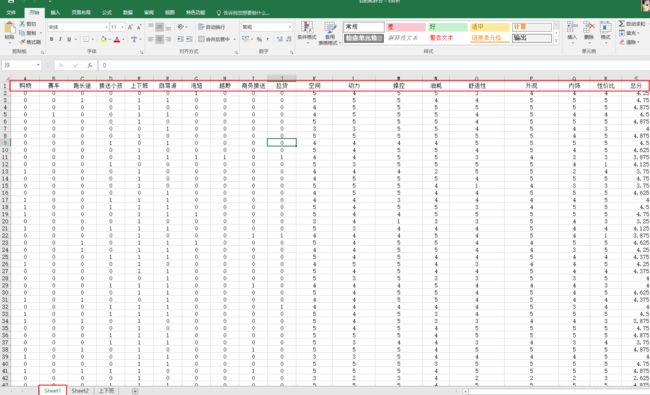The image size is (650, 395).
Task: Select the yellow 适中 cell style
Action: click(x=490, y=27)
